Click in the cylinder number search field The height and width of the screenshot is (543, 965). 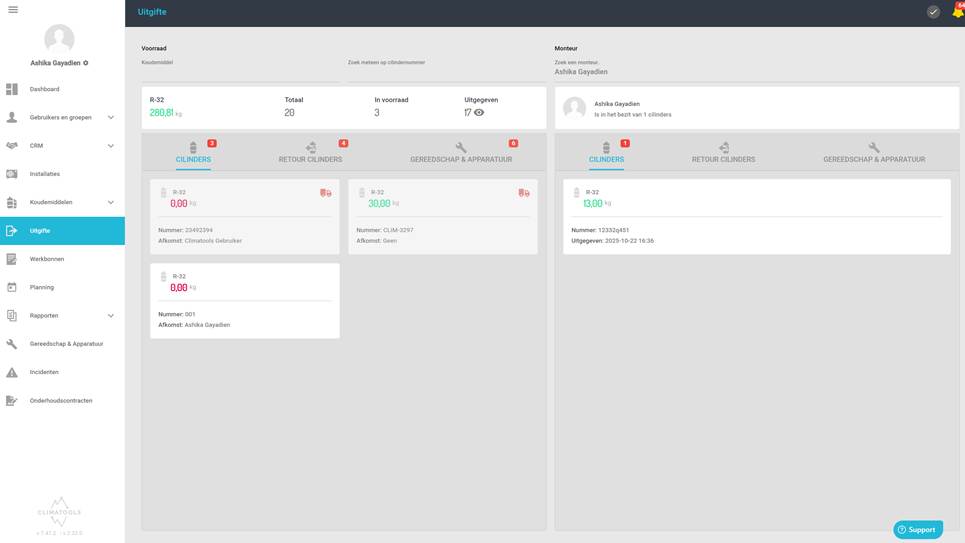click(446, 70)
